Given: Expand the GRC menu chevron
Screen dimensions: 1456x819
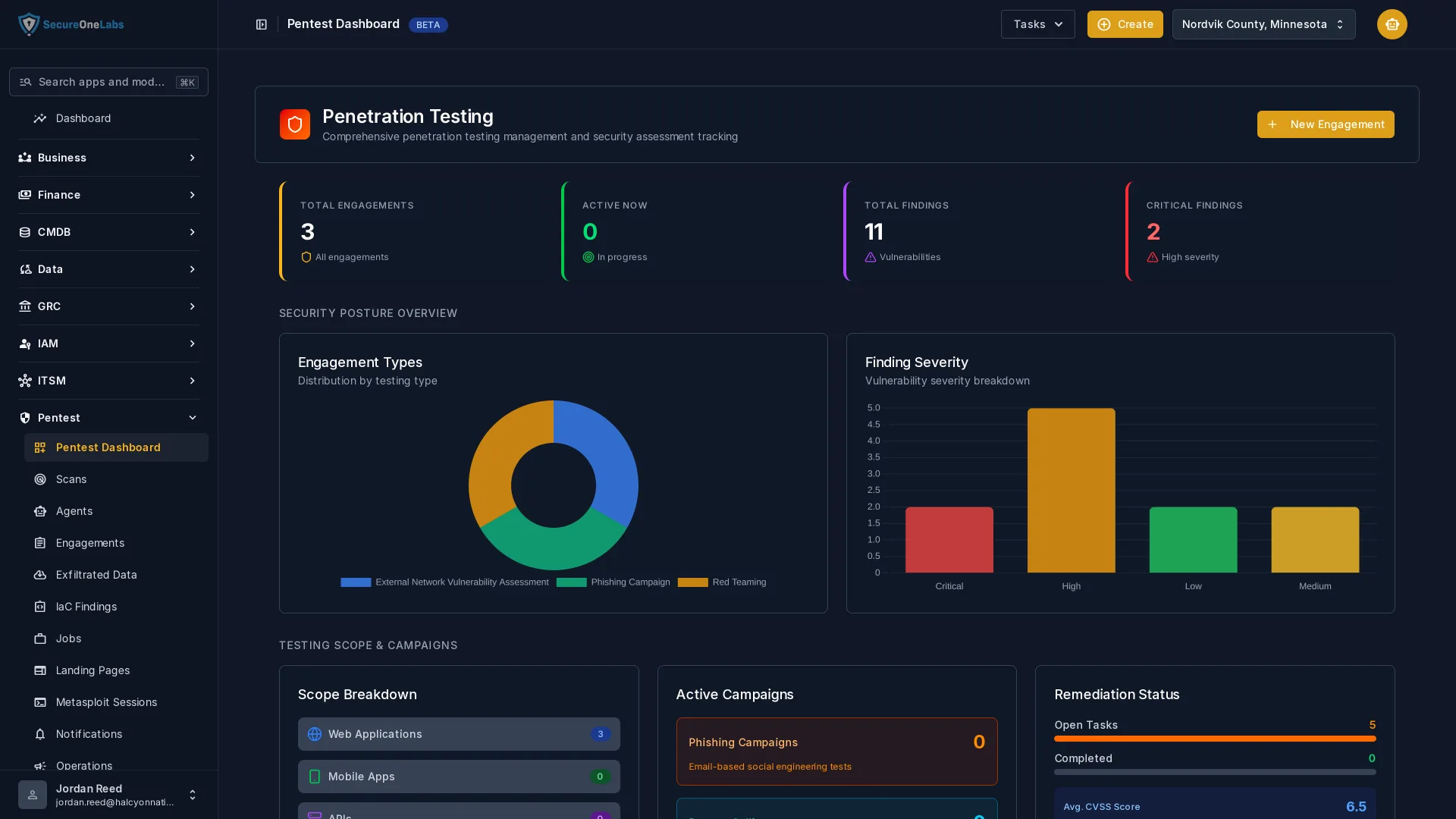Looking at the screenshot, I should pos(192,306).
